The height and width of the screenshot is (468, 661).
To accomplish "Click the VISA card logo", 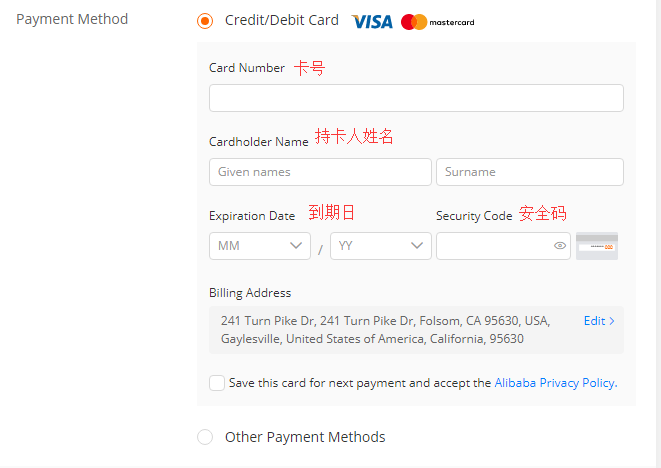I will coord(372,21).
